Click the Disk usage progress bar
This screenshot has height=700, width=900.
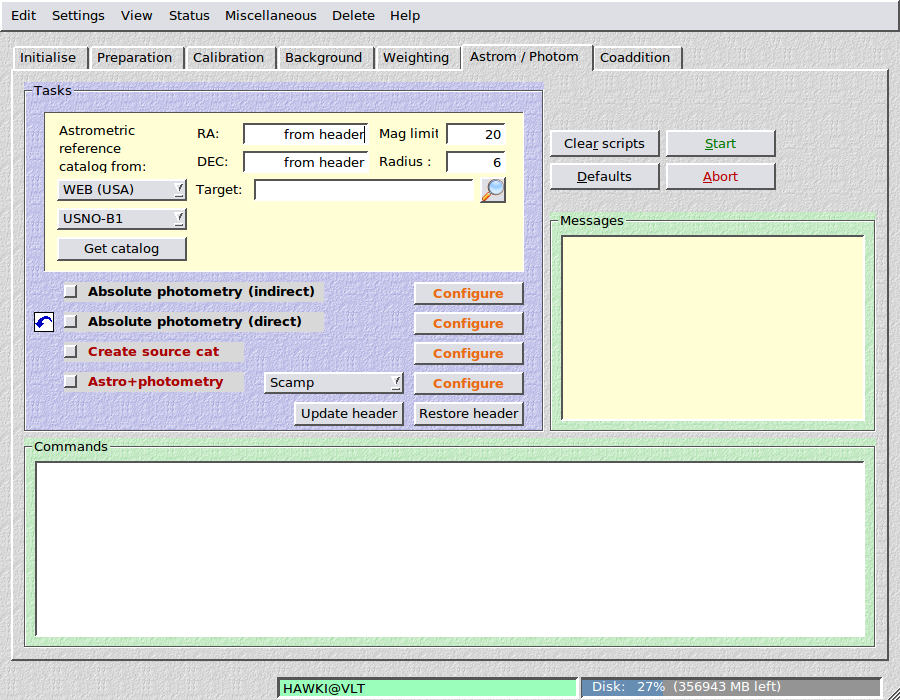pos(731,688)
